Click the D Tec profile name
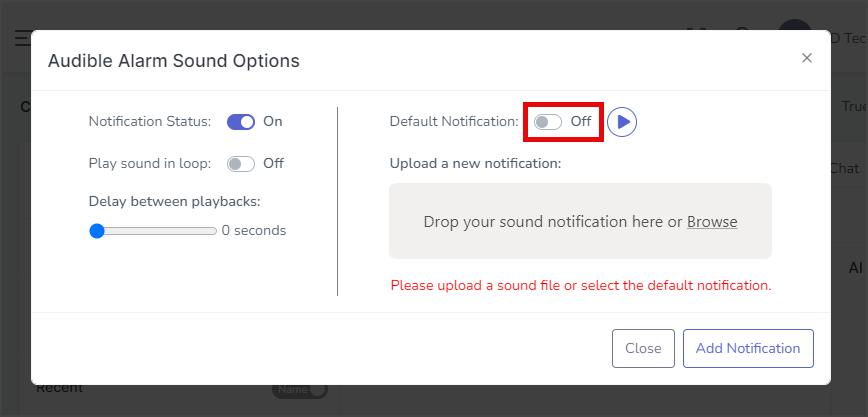The image size is (868, 417). tap(849, 38)
